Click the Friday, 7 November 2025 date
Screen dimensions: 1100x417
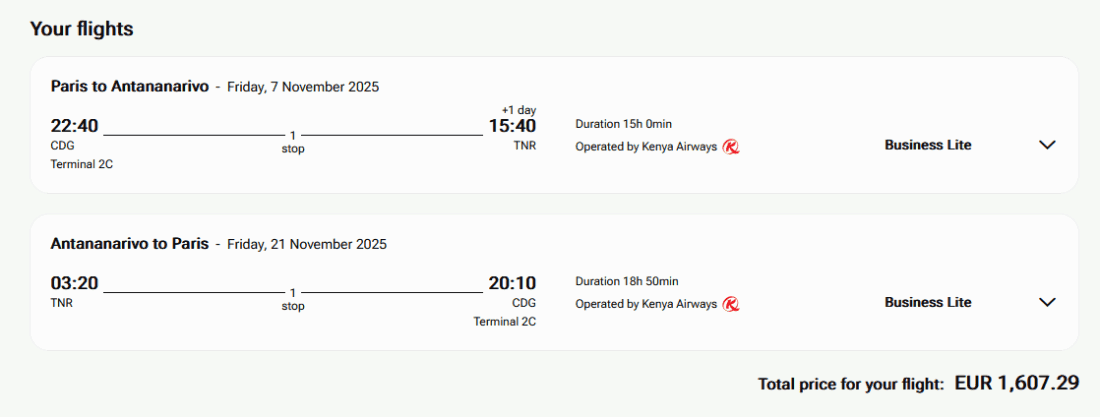pyautogui.click(x=303, y=87)
